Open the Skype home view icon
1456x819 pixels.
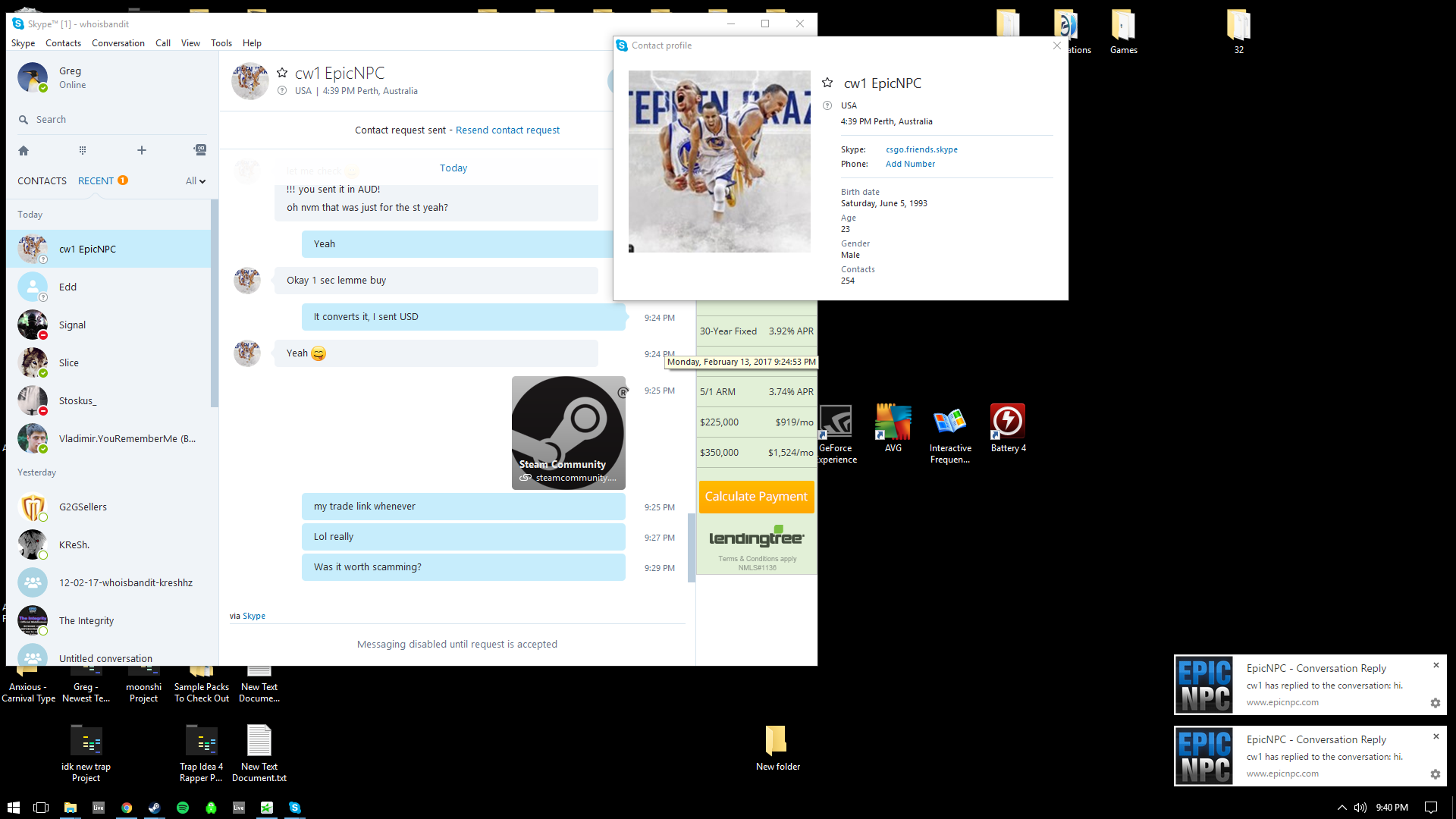tap(24, 150)
